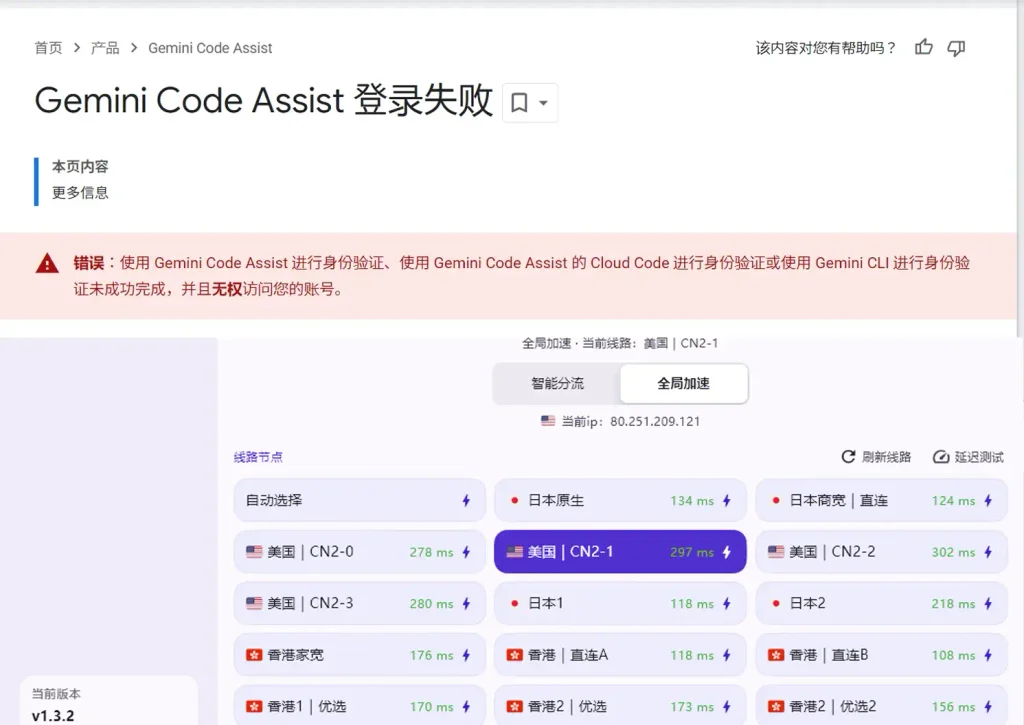Click the lightning icon on 香港家宽
Viewport: 1024px width, 725px height.
click(x=466, y=655)
